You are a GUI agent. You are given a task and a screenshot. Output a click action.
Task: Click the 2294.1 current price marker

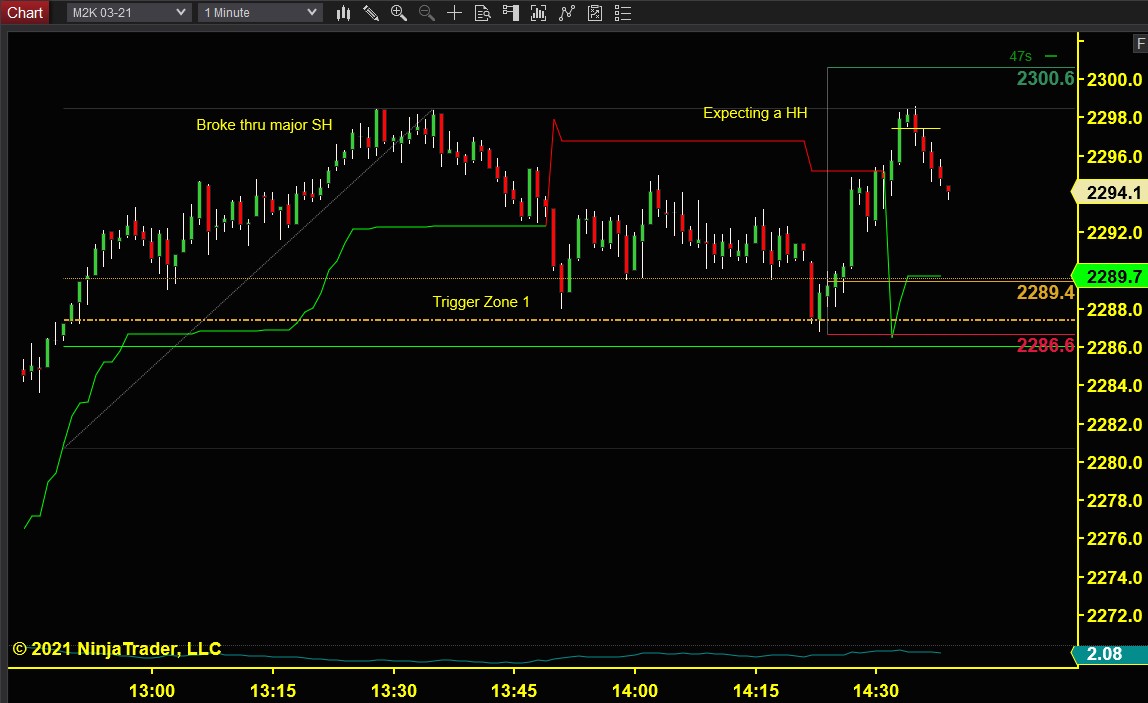(1111, 193)
